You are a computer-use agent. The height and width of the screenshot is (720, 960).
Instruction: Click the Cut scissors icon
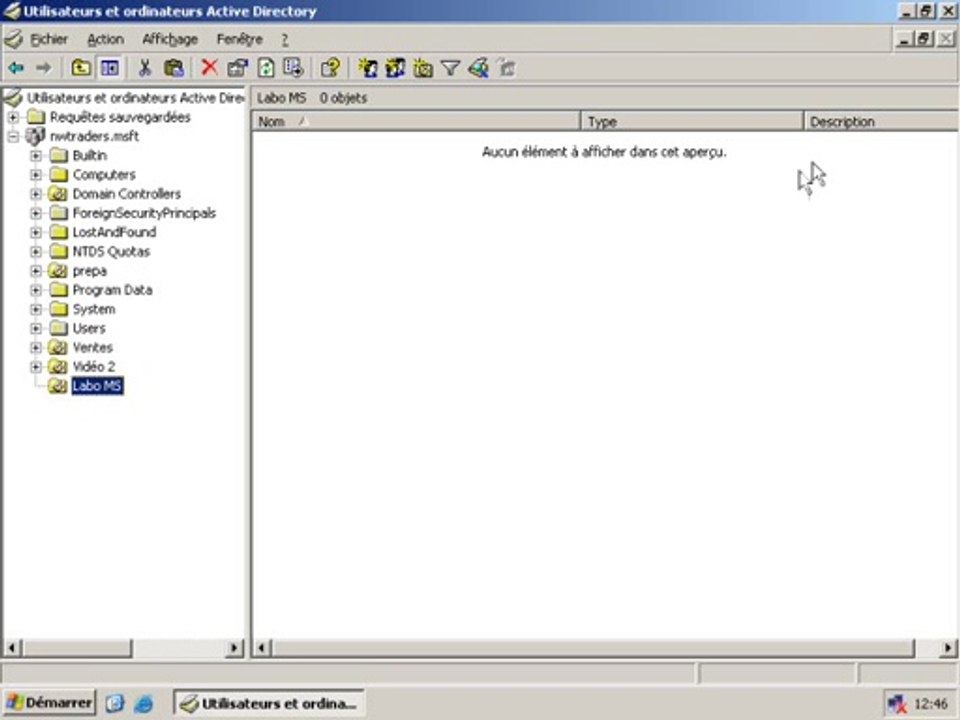point(145,68)
